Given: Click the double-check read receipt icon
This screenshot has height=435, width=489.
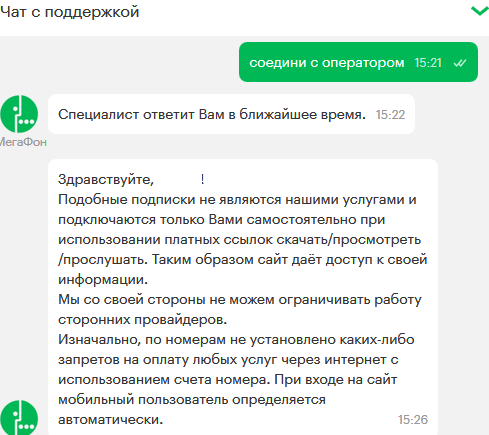Looking at the screenshot, I should point(460,63).
